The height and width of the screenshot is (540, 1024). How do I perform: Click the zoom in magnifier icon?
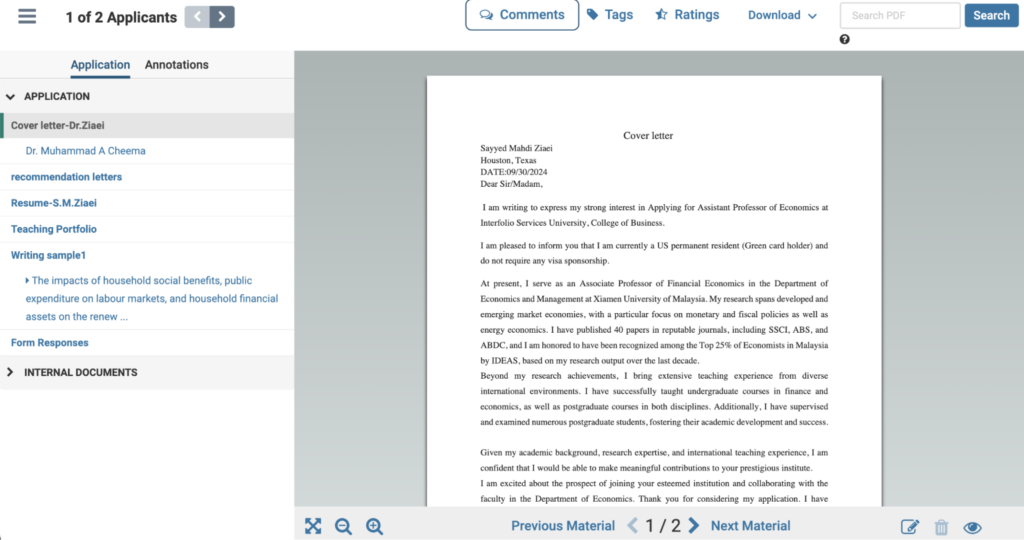pos(374,526)
